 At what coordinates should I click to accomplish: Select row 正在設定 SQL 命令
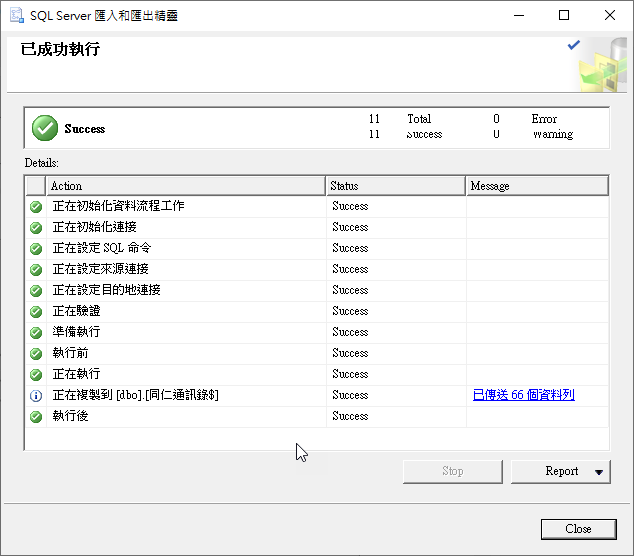tap(317, 249)
